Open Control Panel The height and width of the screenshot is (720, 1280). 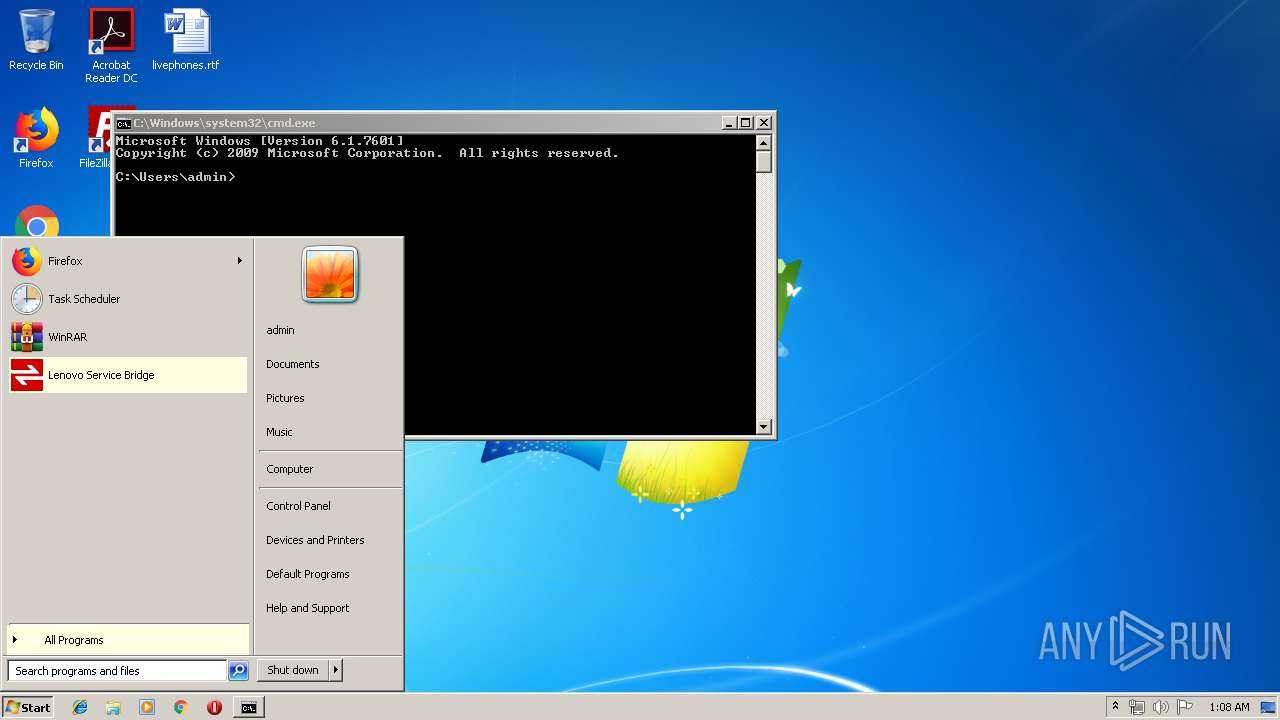(298, 506)
